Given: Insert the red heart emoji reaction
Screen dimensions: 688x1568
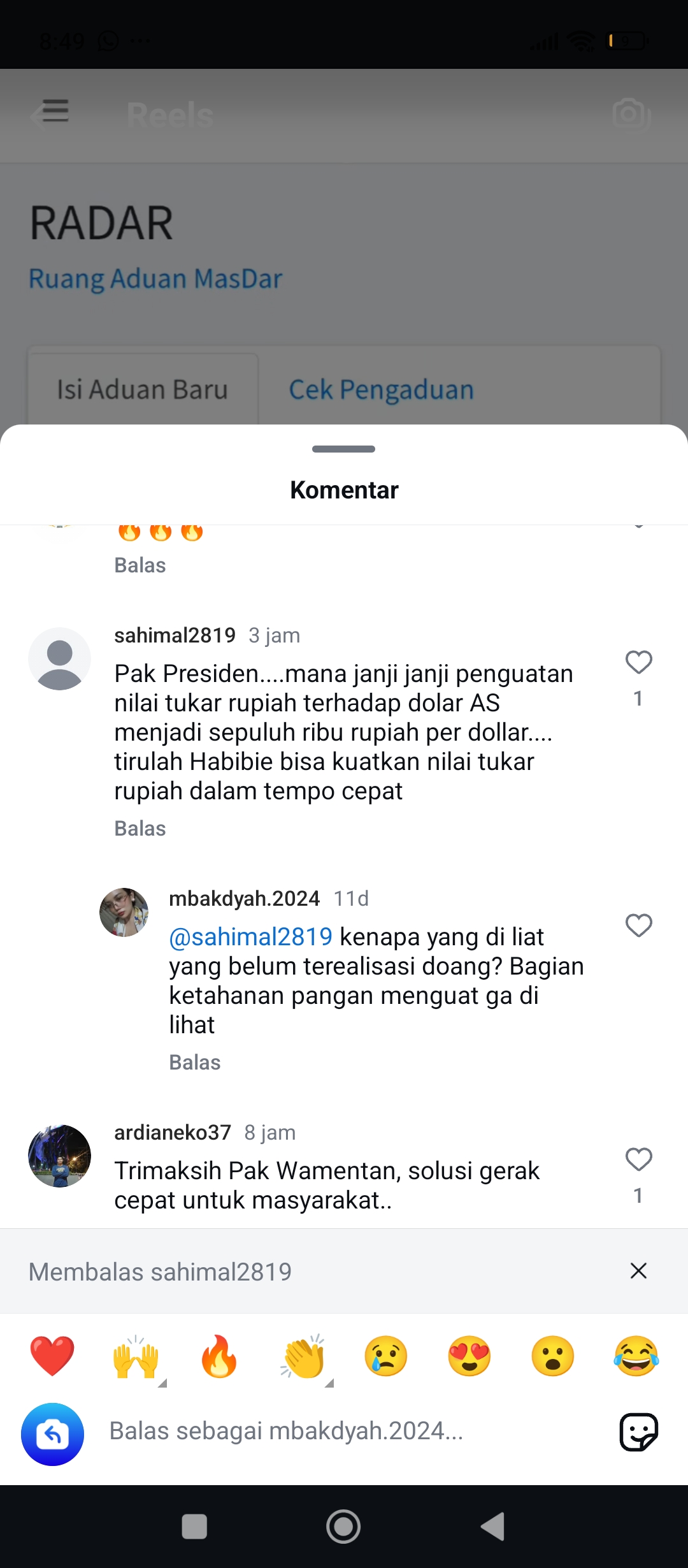Looking at the screenshot, I should [x=52, y=1356].
